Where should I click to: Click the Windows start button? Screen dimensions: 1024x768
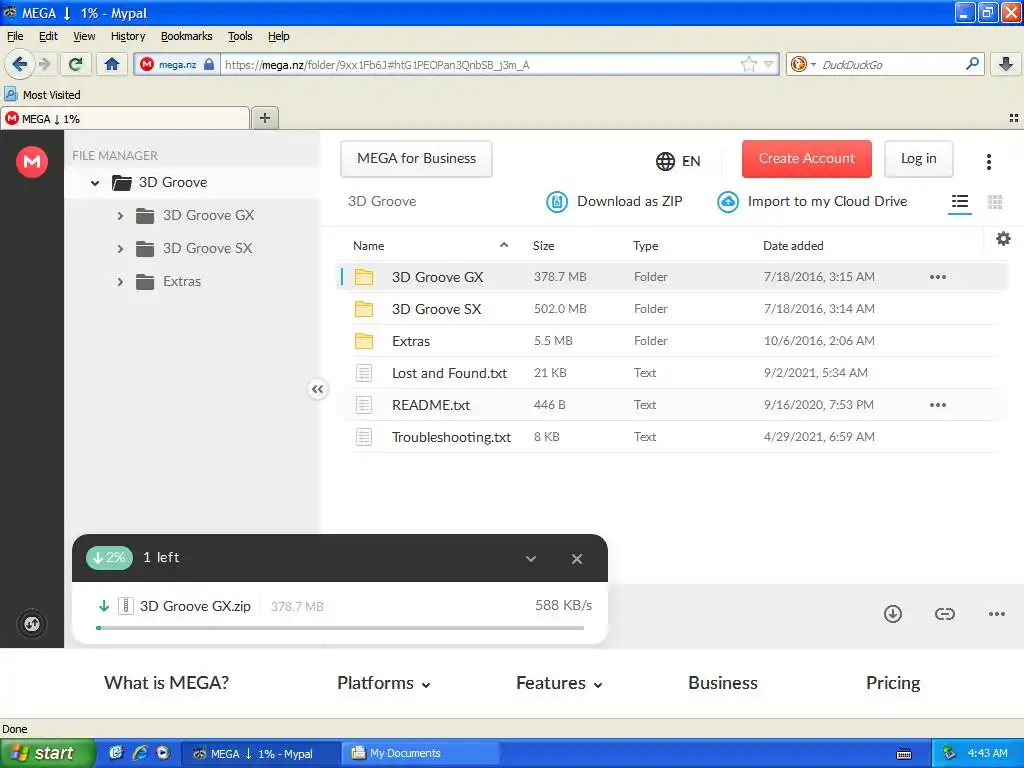pos(47,753)
